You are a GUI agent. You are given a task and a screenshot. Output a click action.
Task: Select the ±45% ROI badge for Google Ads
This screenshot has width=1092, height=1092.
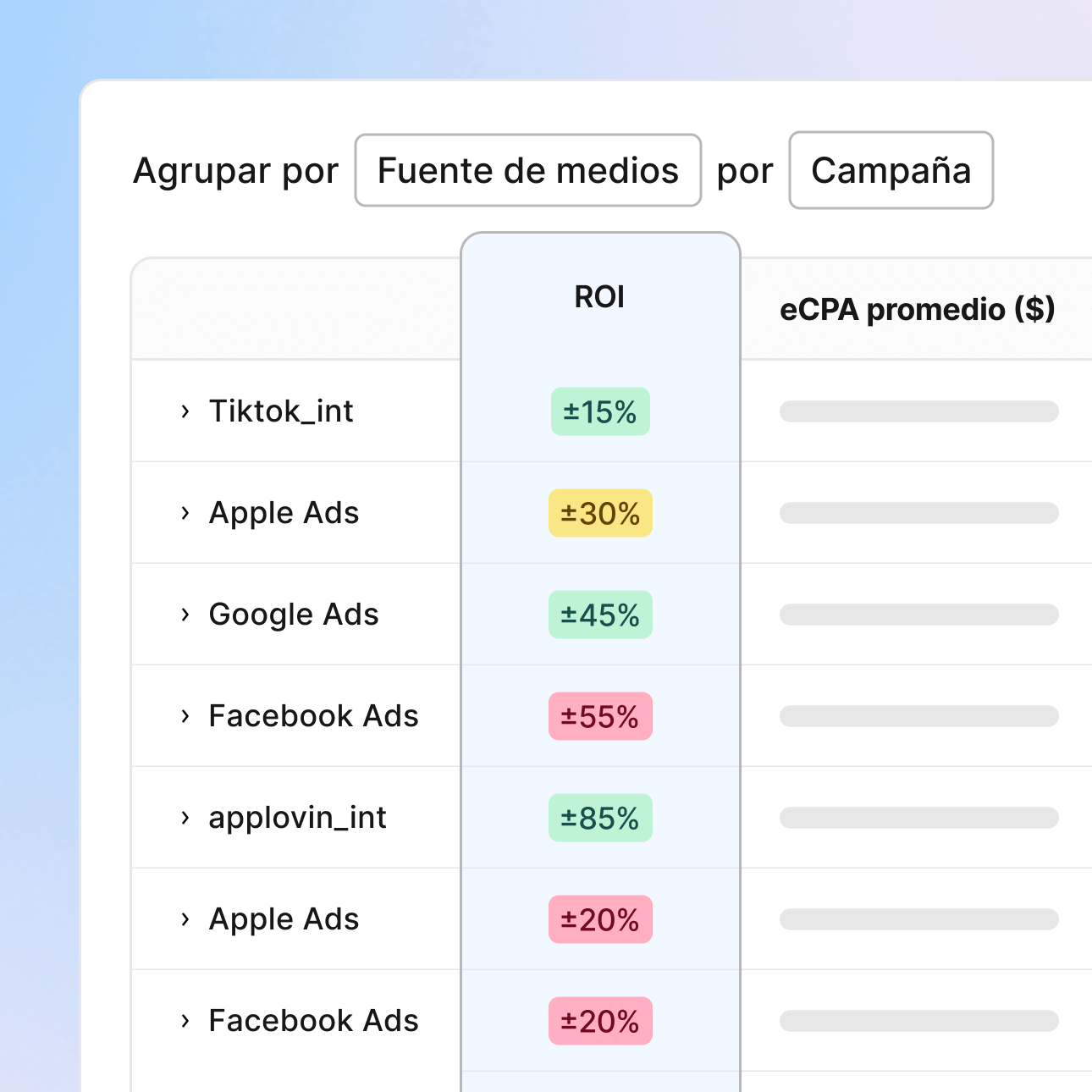[x=600, y=615]
